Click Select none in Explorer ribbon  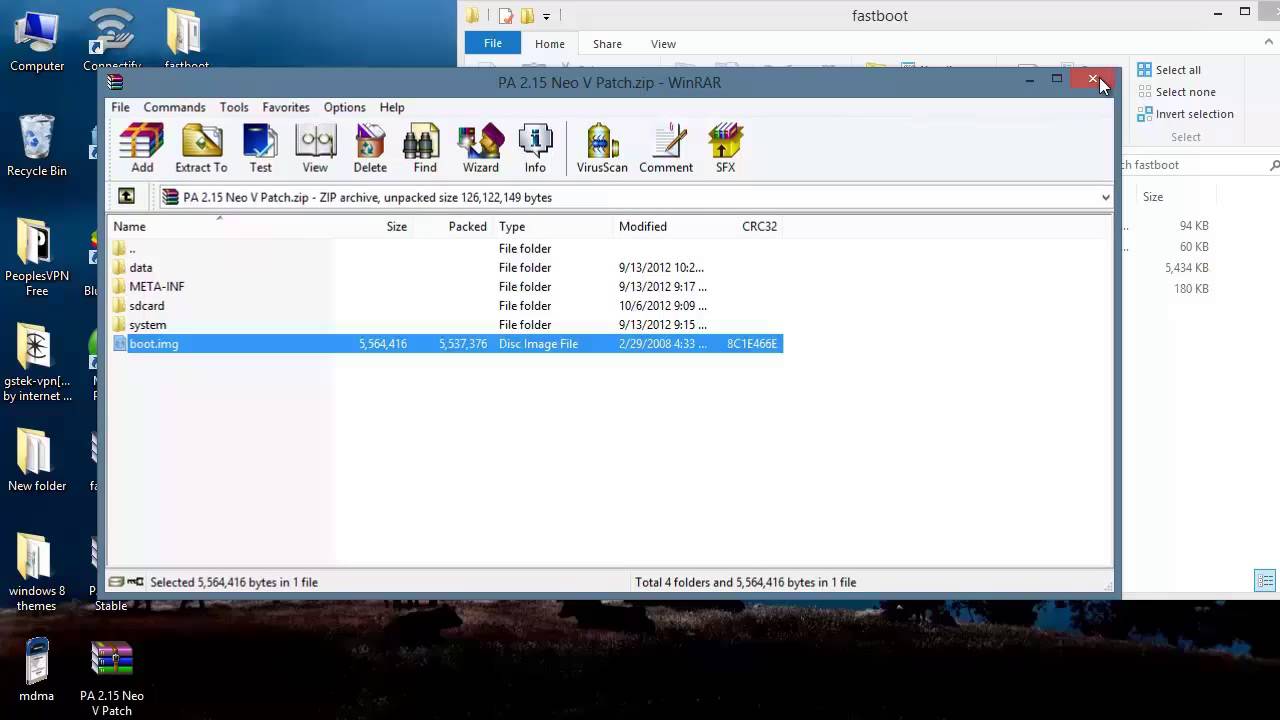tap(1177, 92)
